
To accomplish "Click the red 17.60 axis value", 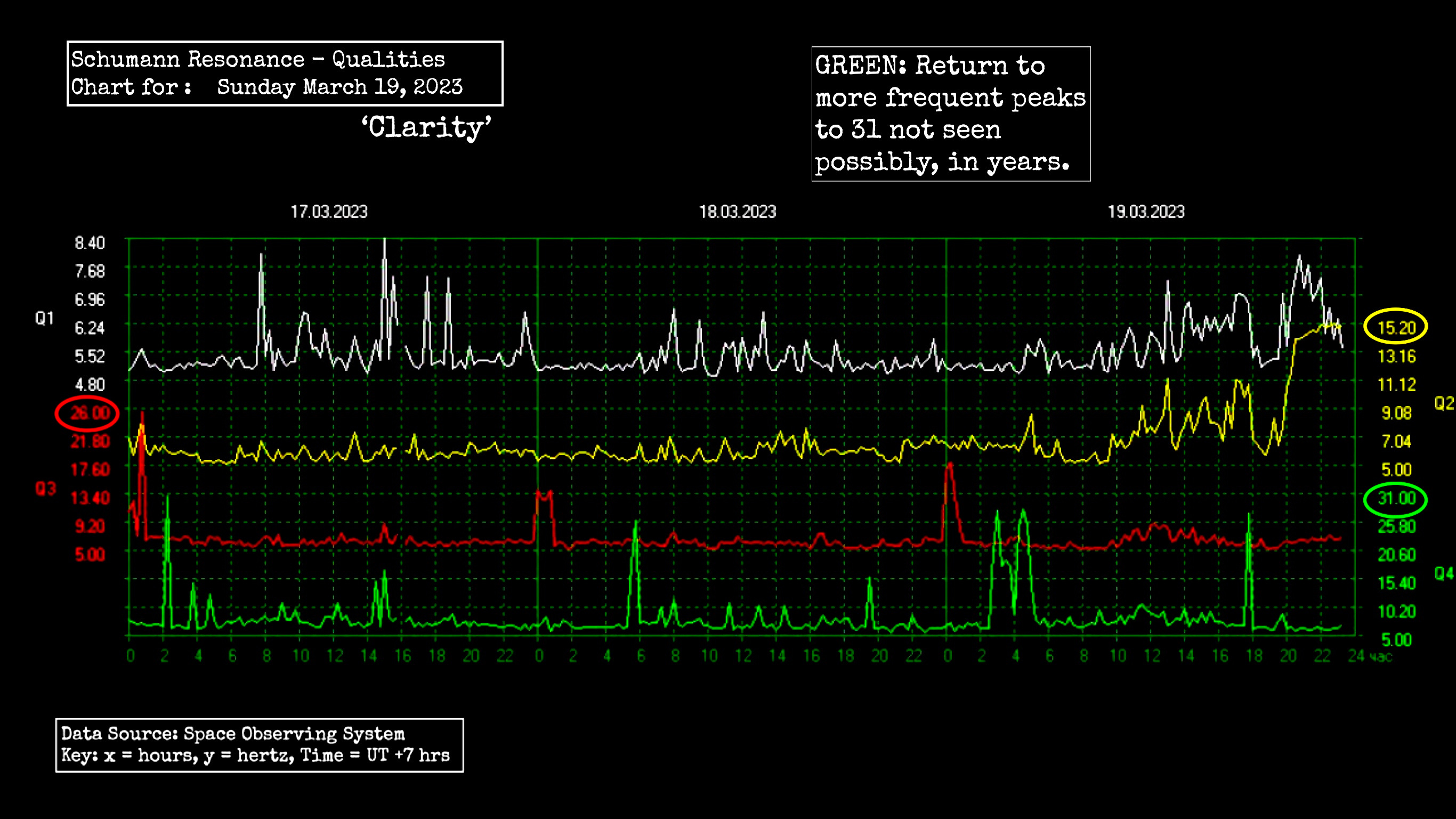I will (x=90, y=469).
